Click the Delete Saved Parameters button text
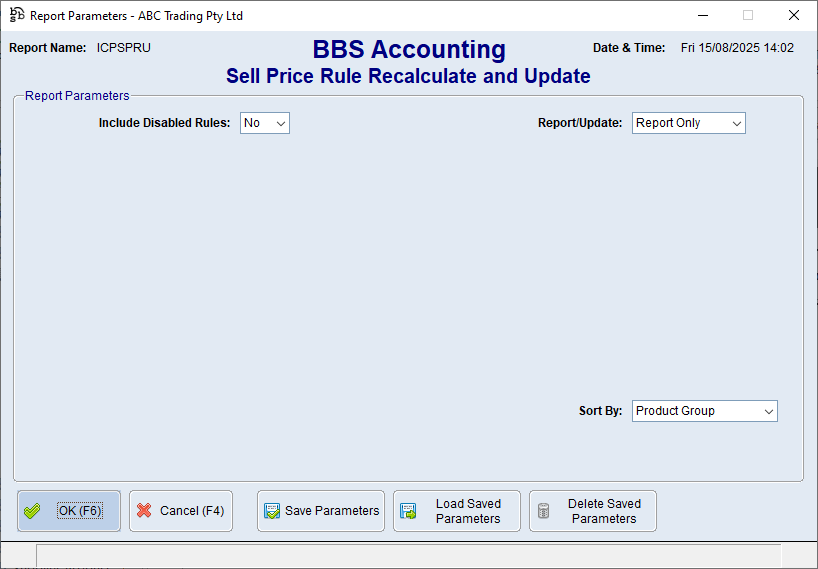 click(604, 511)
